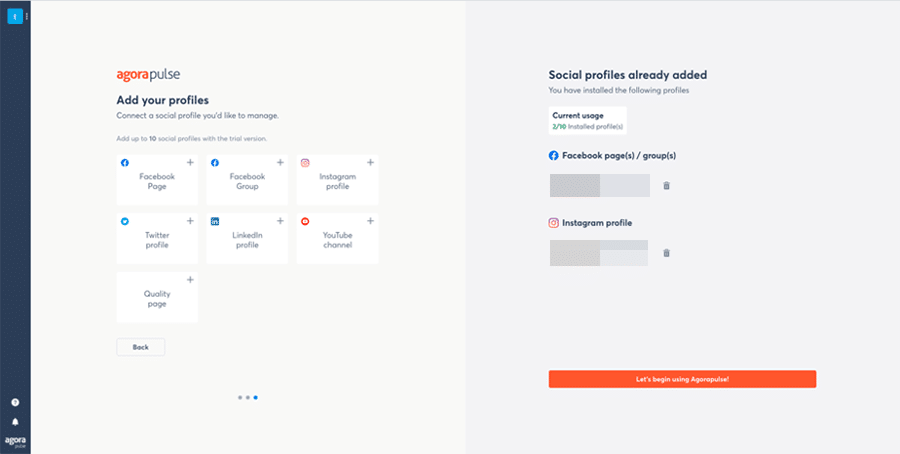The image size is (900, 454).
Task: Click the Agorapulse logo at sidebar bottom
Action: (x=15, y=441)
